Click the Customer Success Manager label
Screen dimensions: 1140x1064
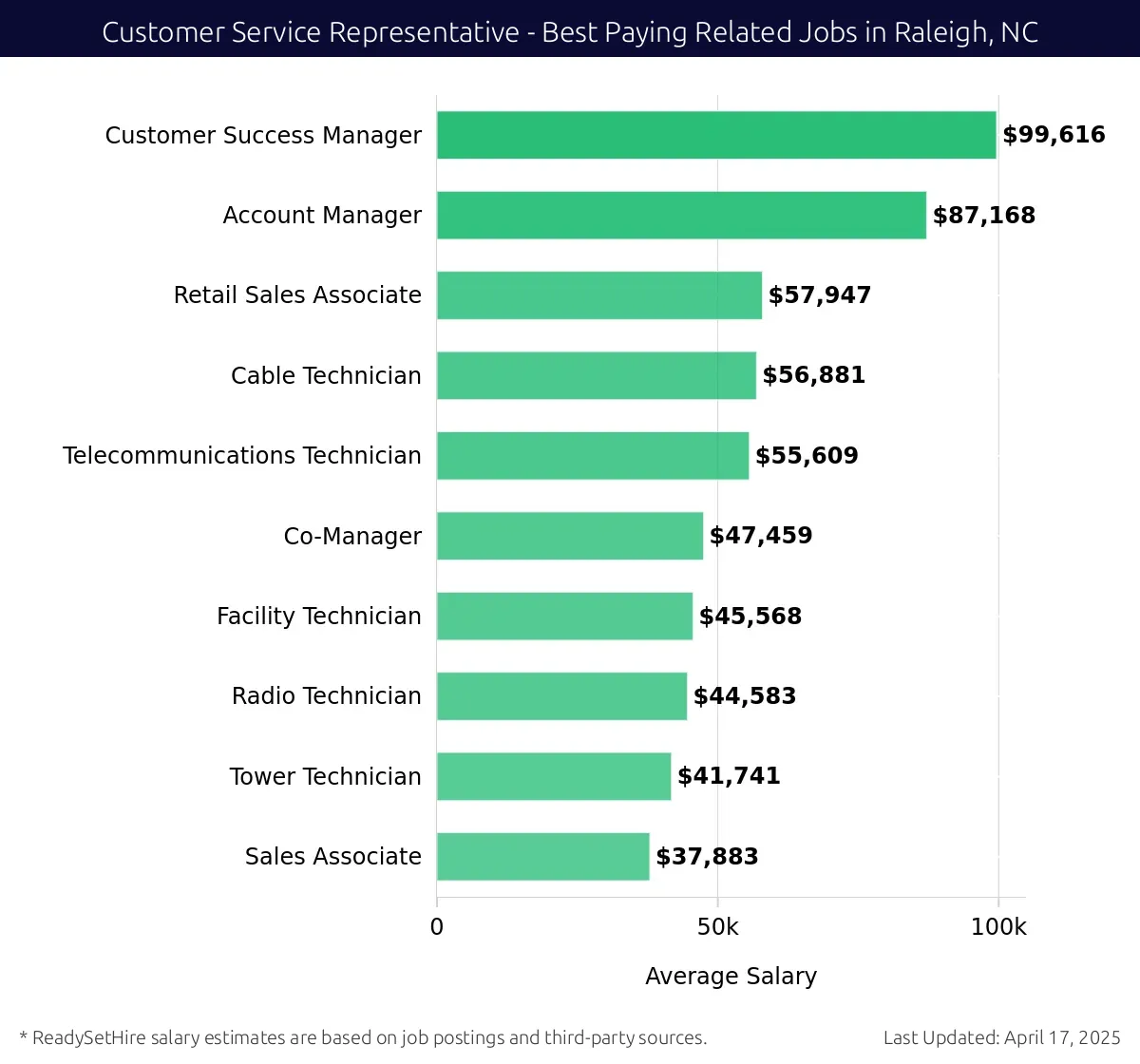[263, 136]
